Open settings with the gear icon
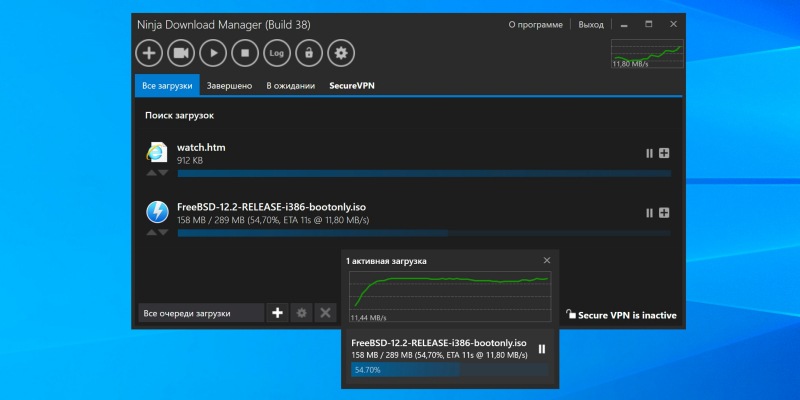 [341, 53]
